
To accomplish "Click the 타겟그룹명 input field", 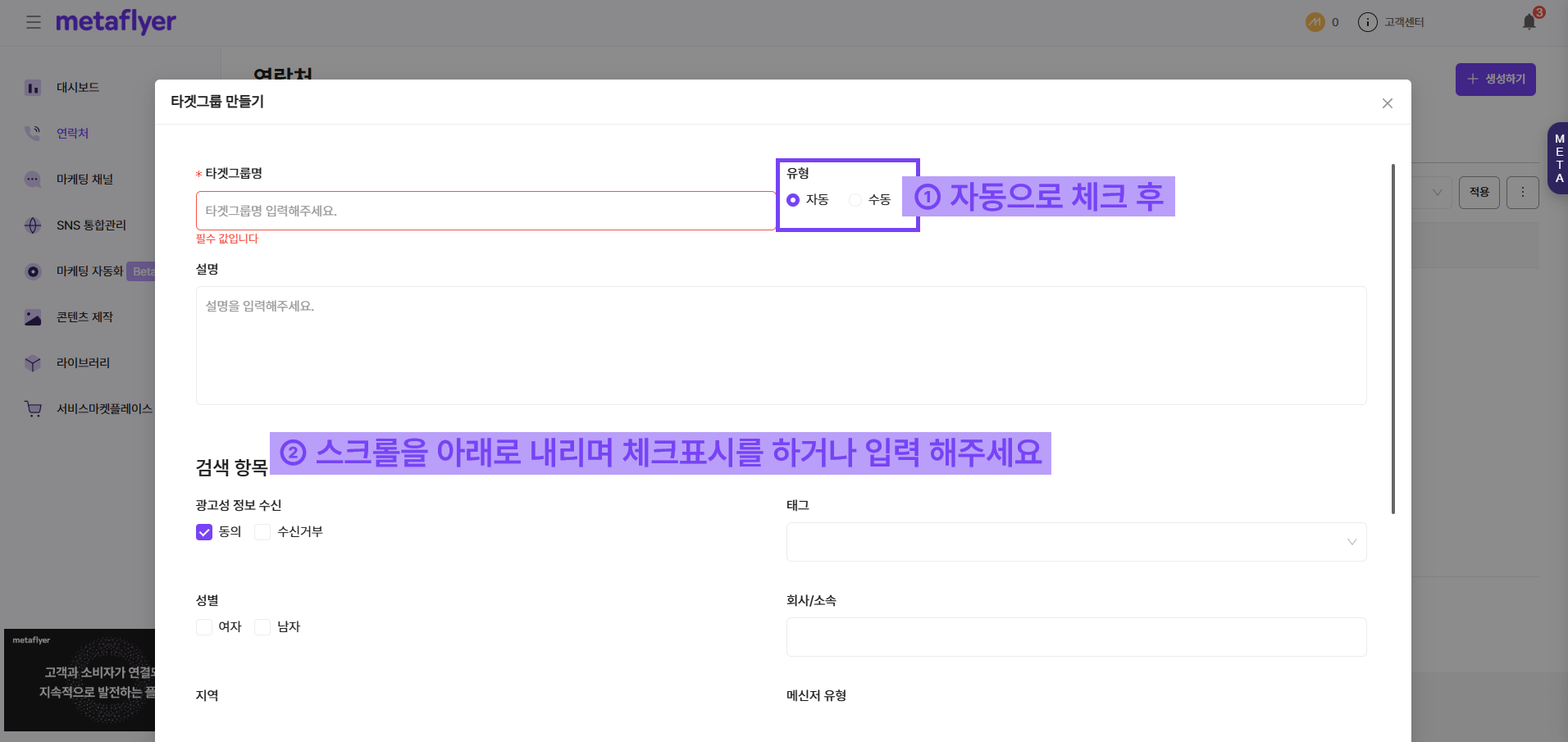I will 485,211.
